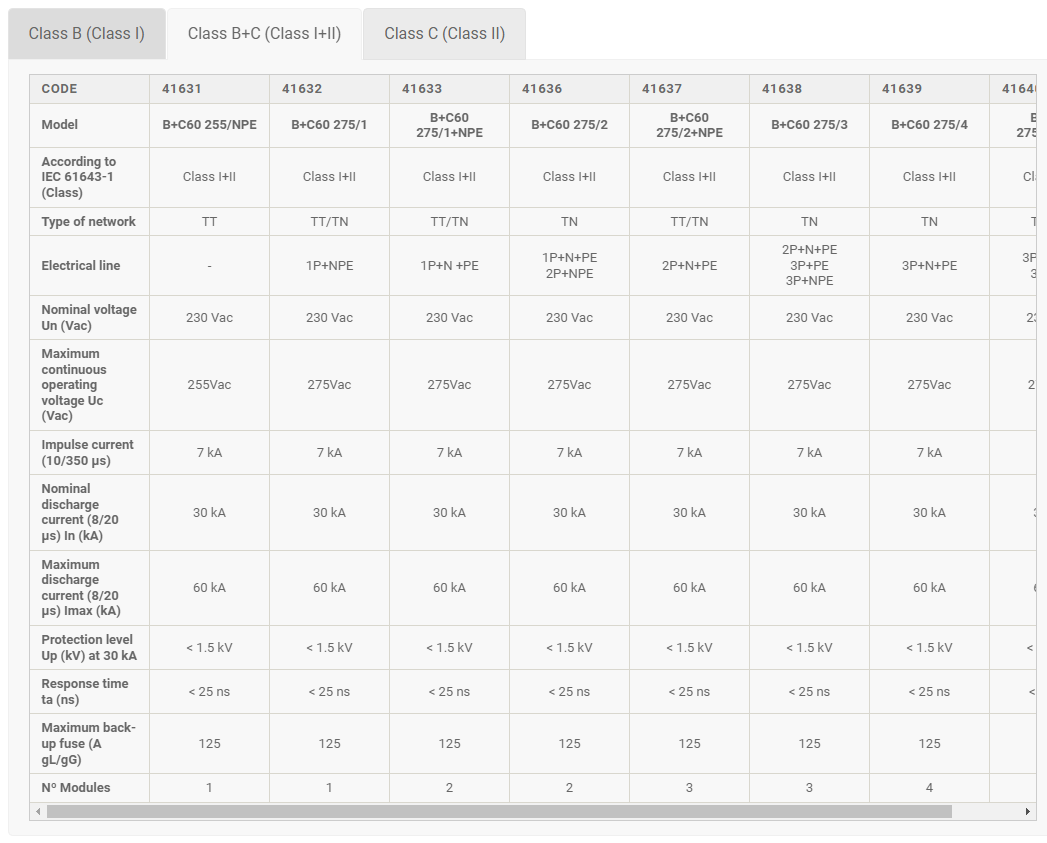Viewport: 1047px width, 843px height.
Task: Click the 275Vac value for code 41632
Action: 329,385
